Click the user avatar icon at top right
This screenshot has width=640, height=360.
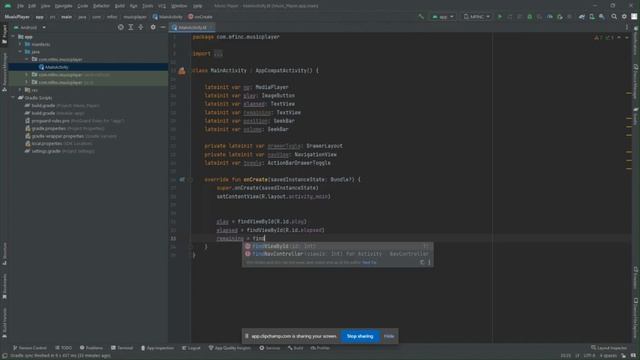click(634, 17)
